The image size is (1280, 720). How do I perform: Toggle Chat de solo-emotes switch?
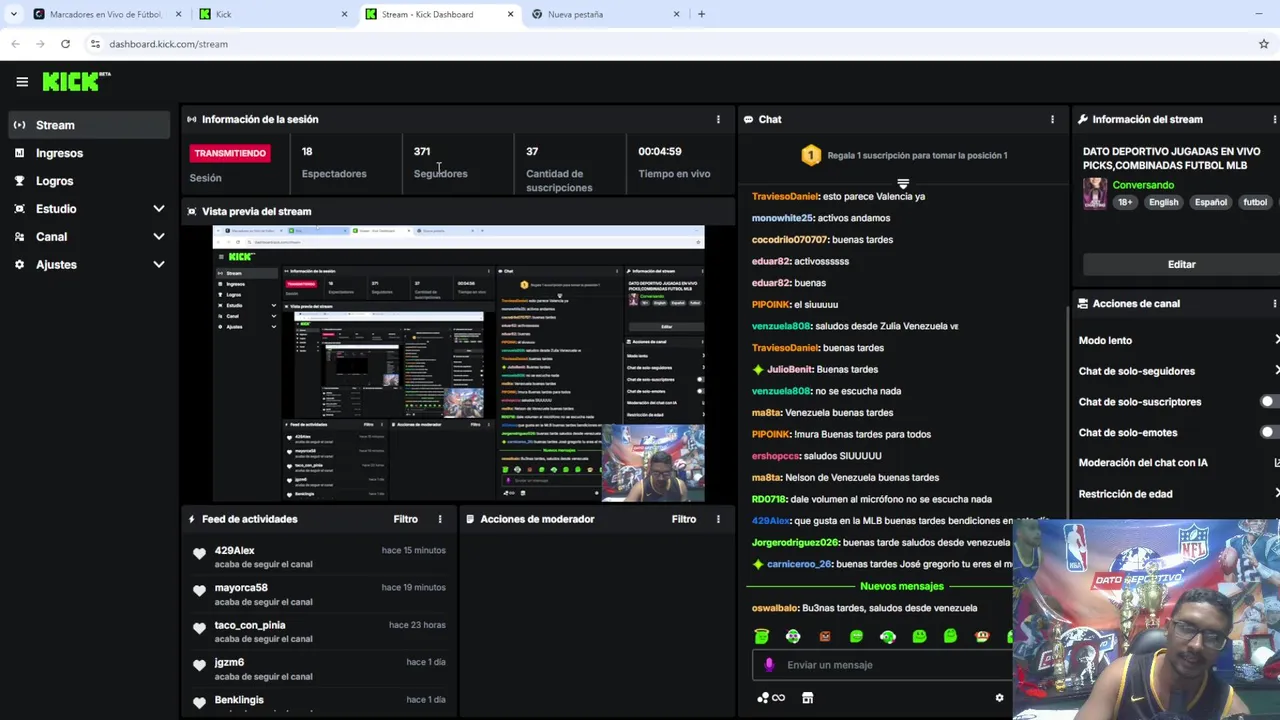tap(1269, 432)
